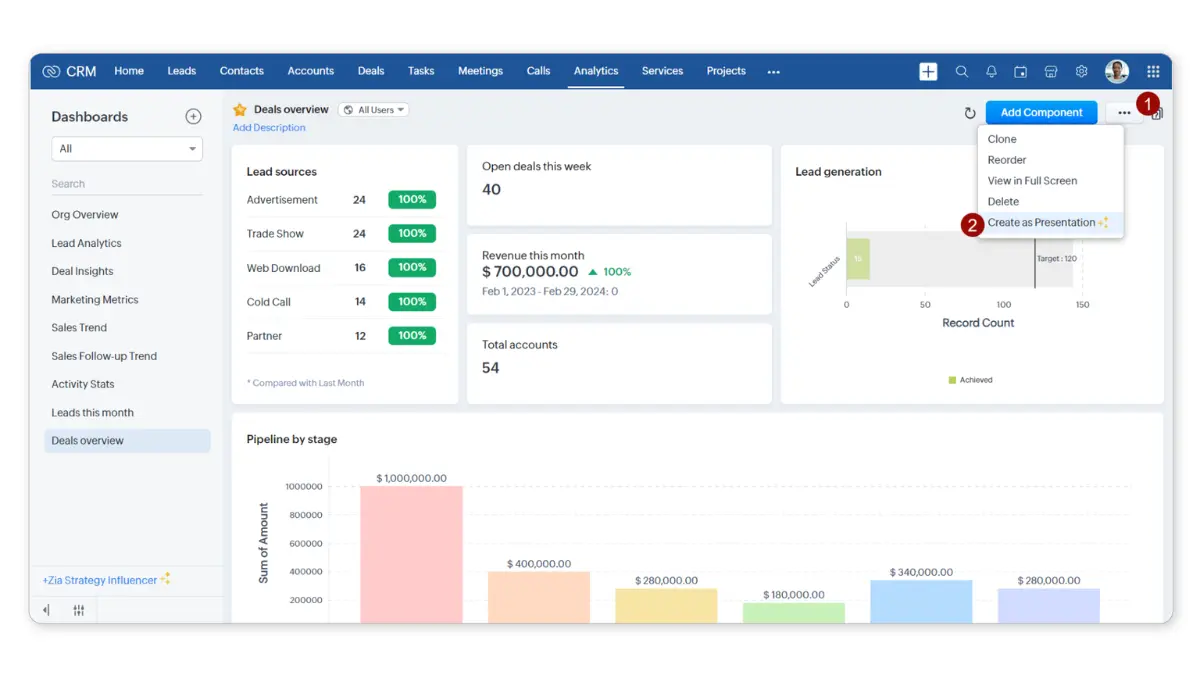Open the All dashboards dropdown
The image size is (1200, 675).
click(x=126, y=148)
